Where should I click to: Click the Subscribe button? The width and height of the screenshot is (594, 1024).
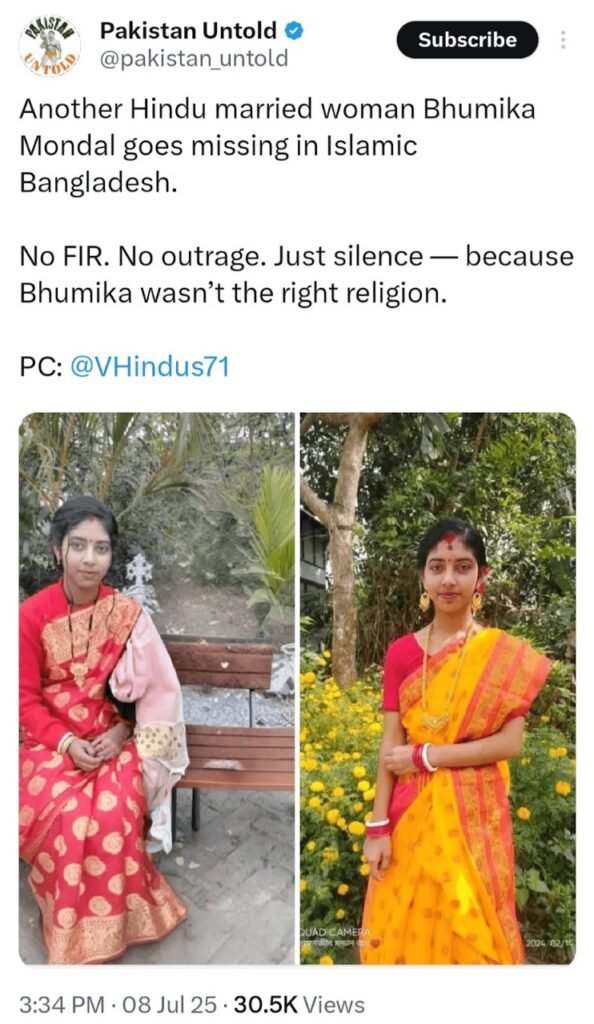coord(467,40)
